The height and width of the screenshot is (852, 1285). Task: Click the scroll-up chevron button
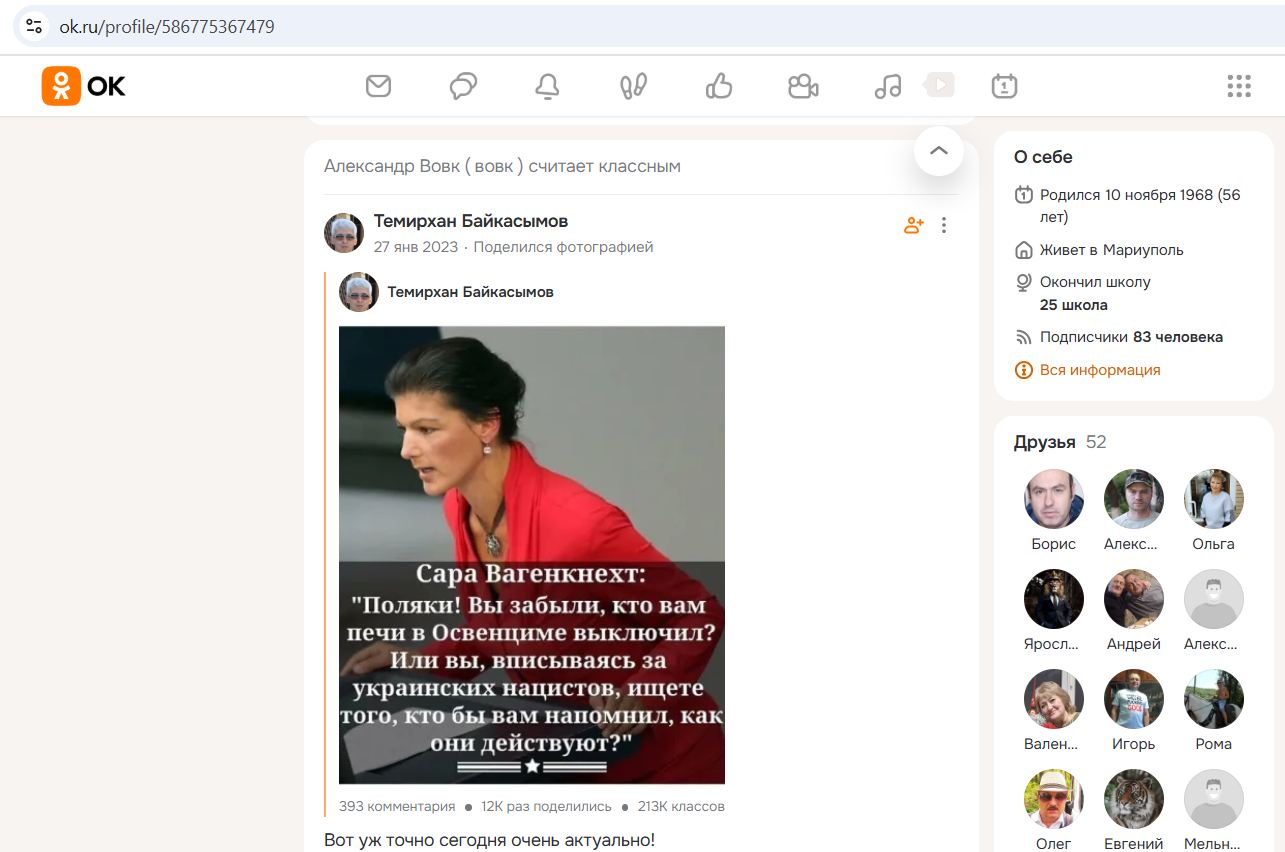tap(938, 151)
